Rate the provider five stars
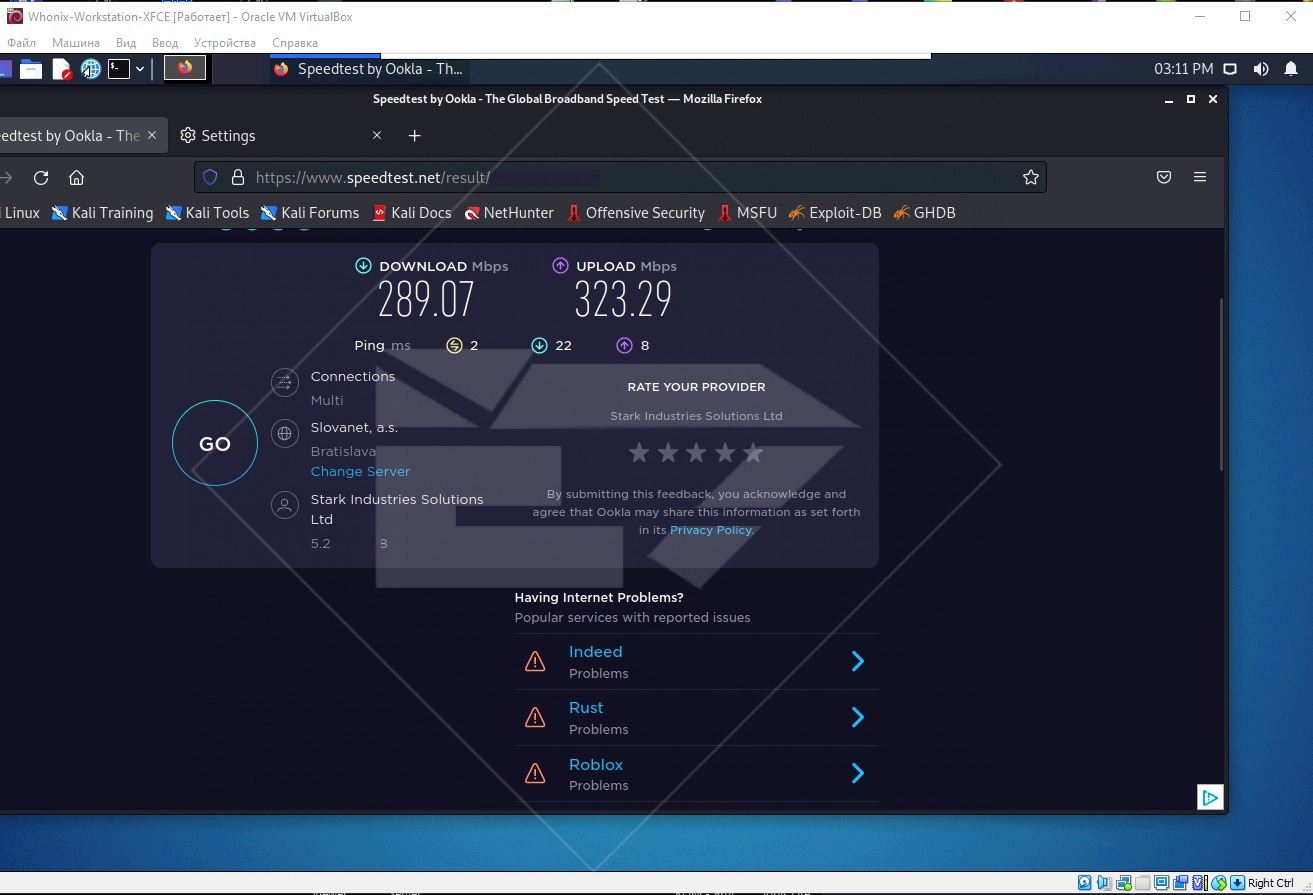Screen dimensions: 1313x895 (753, 453)
